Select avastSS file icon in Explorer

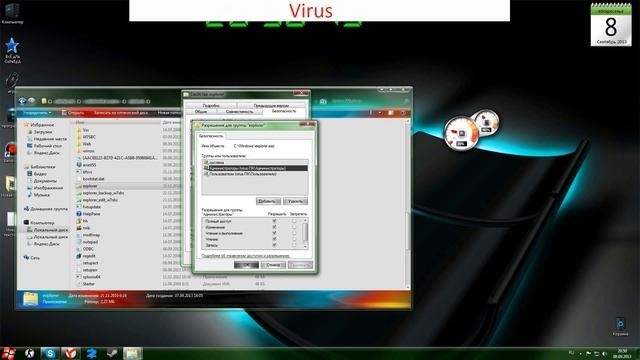(79, 165)
